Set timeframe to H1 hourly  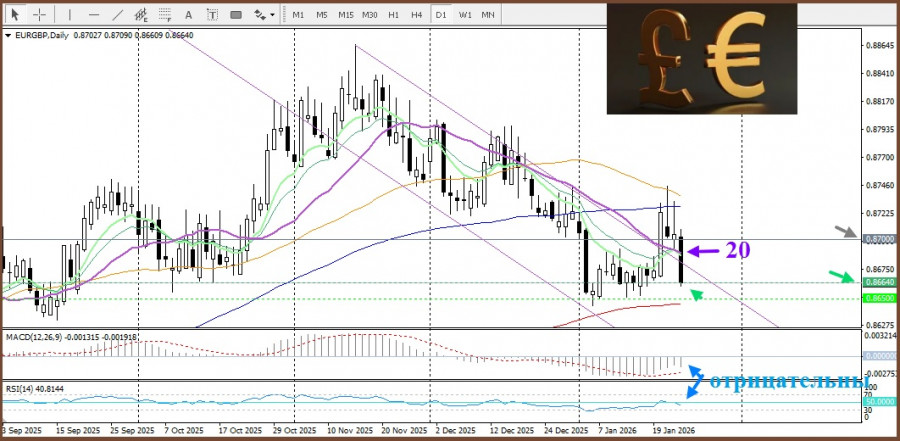(394, 15)
